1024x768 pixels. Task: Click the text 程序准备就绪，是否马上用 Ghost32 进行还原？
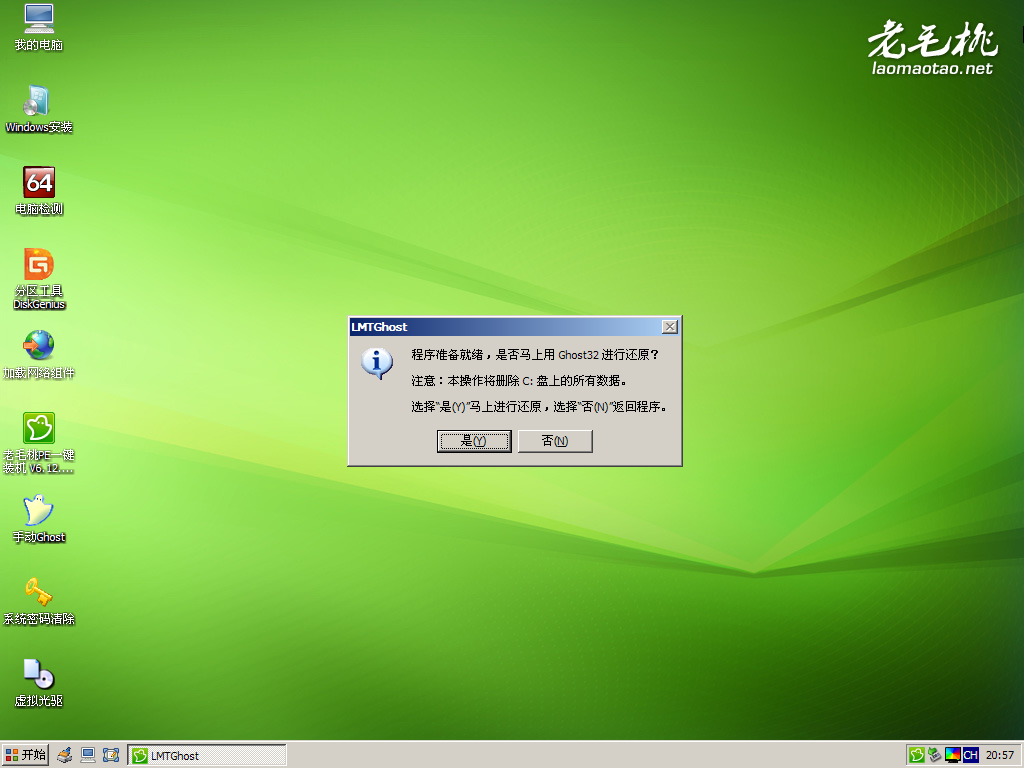(x=535, y=355)
